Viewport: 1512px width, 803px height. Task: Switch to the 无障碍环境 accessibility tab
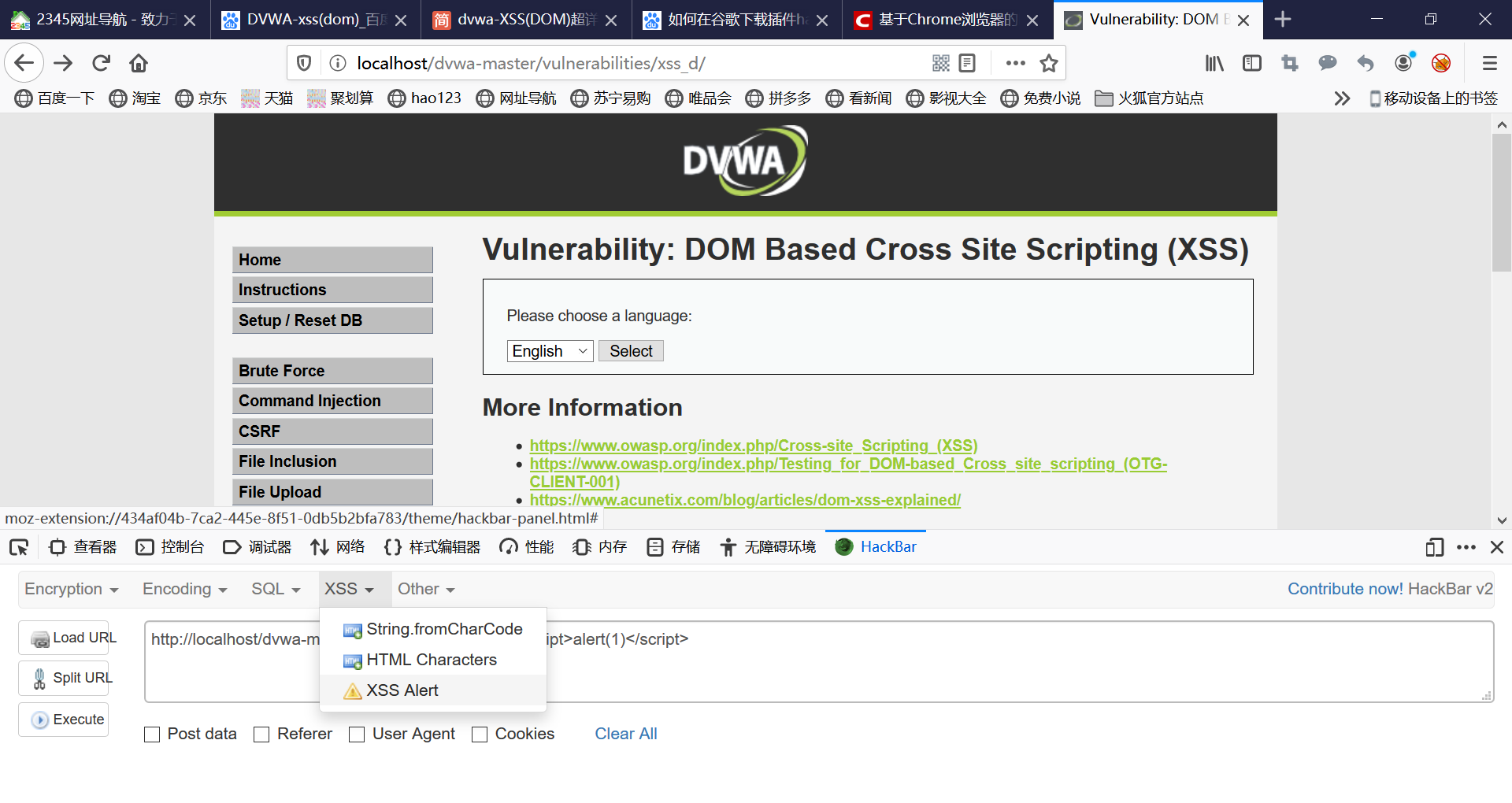pos(768,547)
